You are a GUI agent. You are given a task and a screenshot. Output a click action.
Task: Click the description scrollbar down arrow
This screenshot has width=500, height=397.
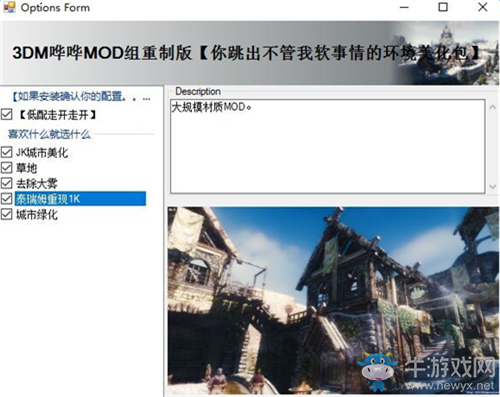pos(493,187)
